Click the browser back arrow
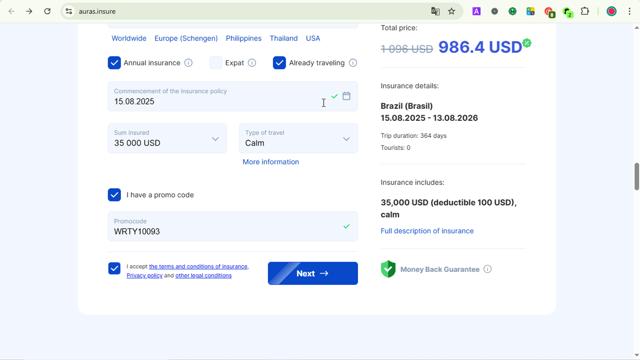Image resolution: width=640 pixels, height=360 pixels. pyautogui.click(x=11, y=11)
